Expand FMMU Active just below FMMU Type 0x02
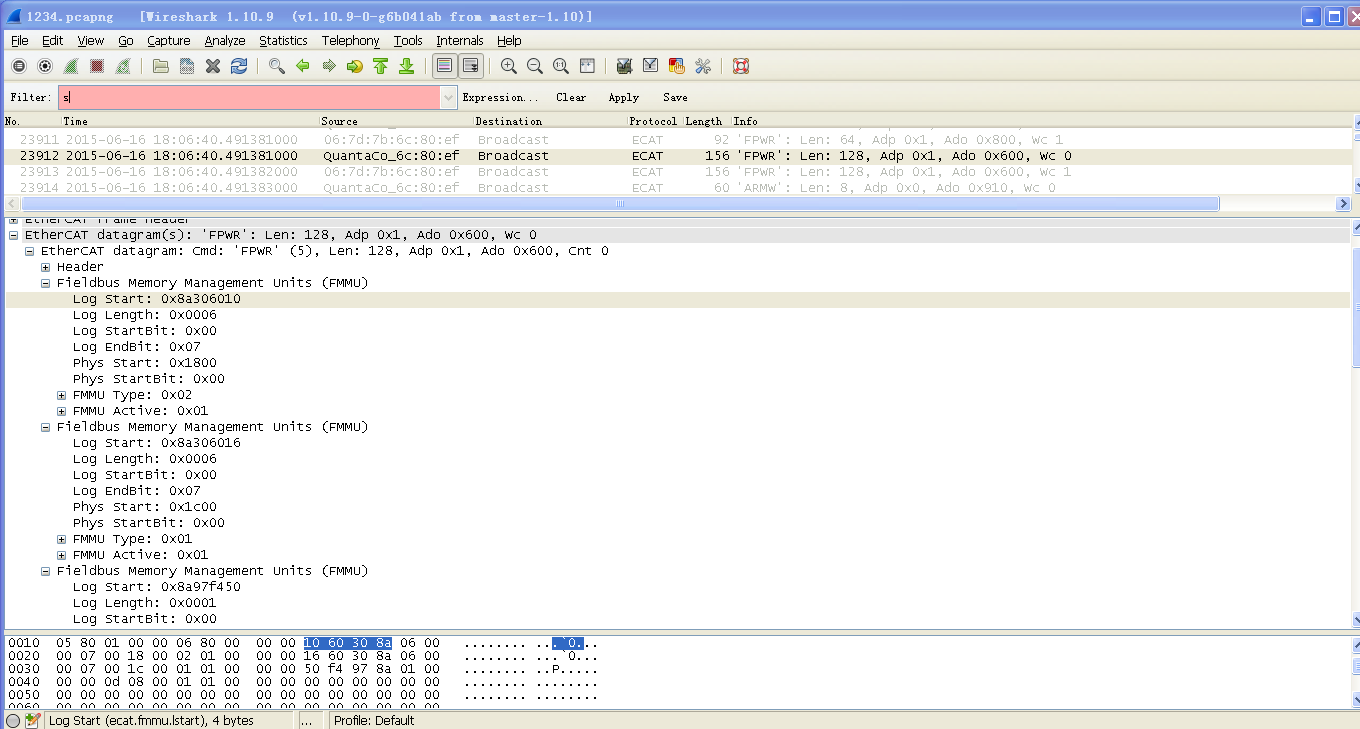The width and height of the screenshot is (1360, 729). pos(62,411)
